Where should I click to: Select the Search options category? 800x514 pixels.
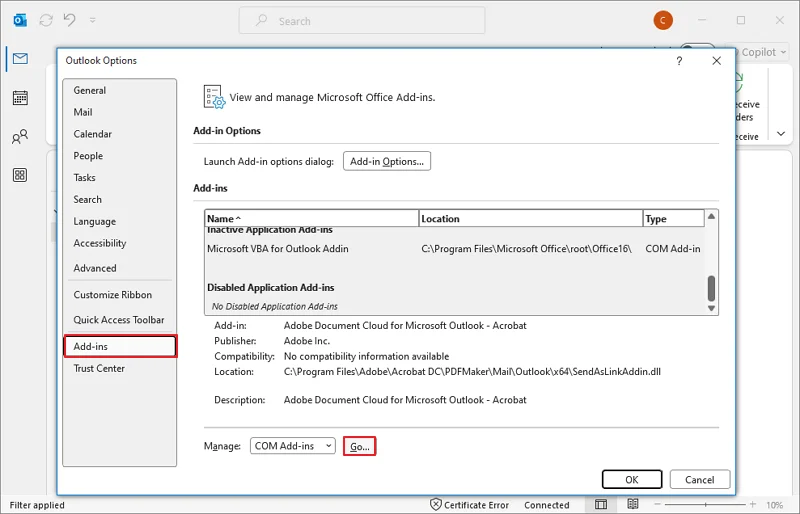(120, 200)
